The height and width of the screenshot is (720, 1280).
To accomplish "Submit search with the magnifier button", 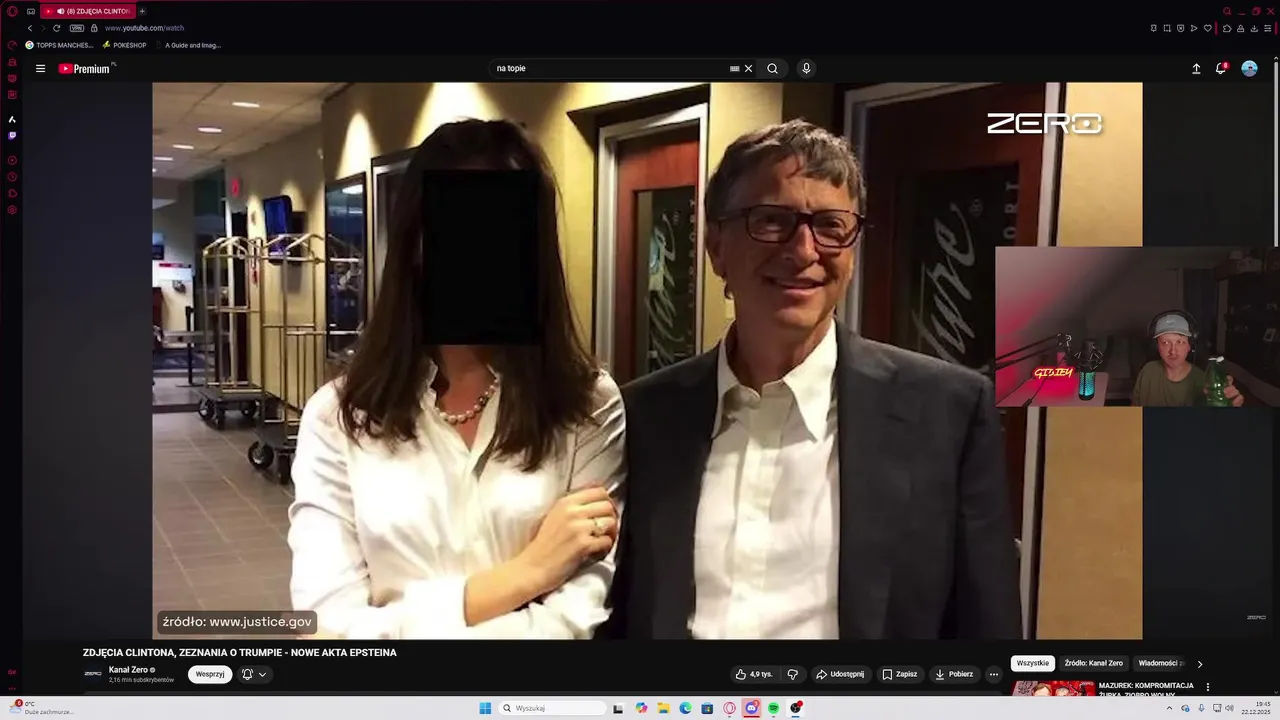I will pos(772,69).
